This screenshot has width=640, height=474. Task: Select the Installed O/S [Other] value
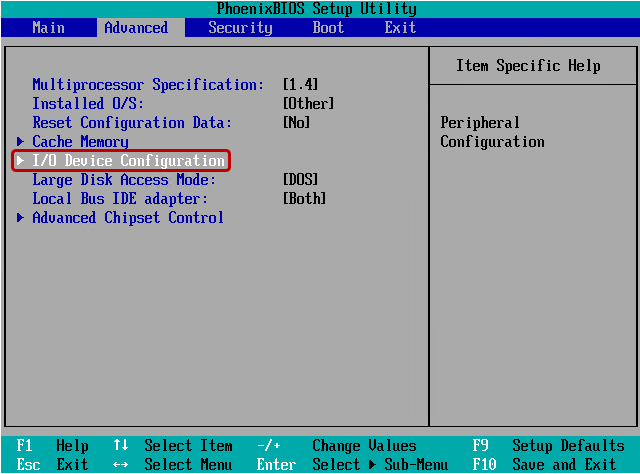point(308,104)
